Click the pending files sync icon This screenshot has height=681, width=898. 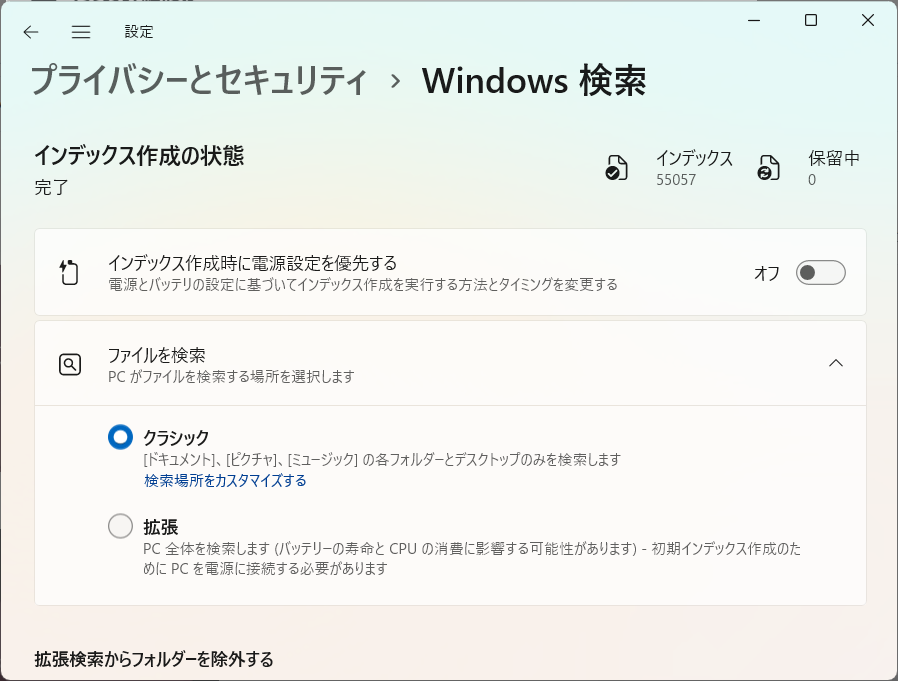(x=769, y=168)
